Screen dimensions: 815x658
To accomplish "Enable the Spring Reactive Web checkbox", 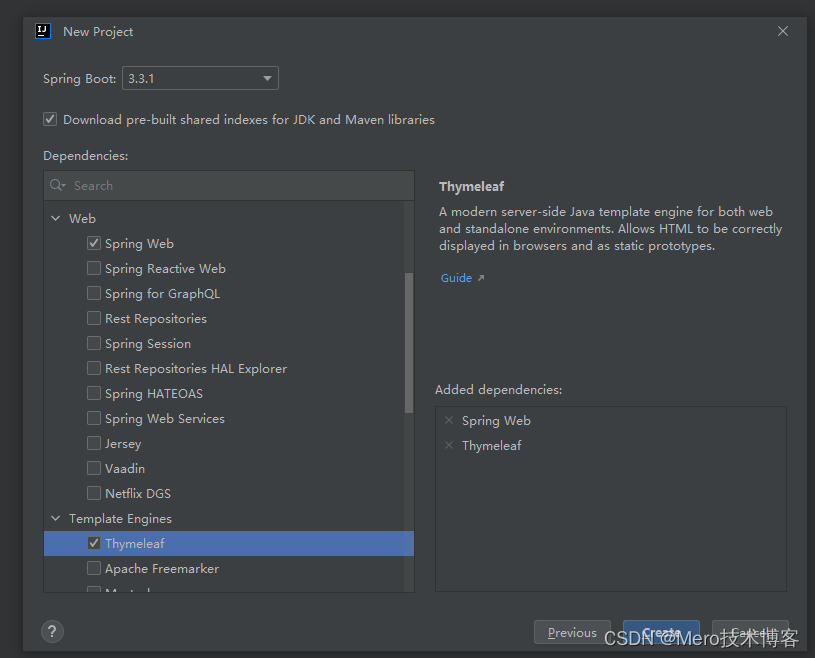I will tap(94, 268).
